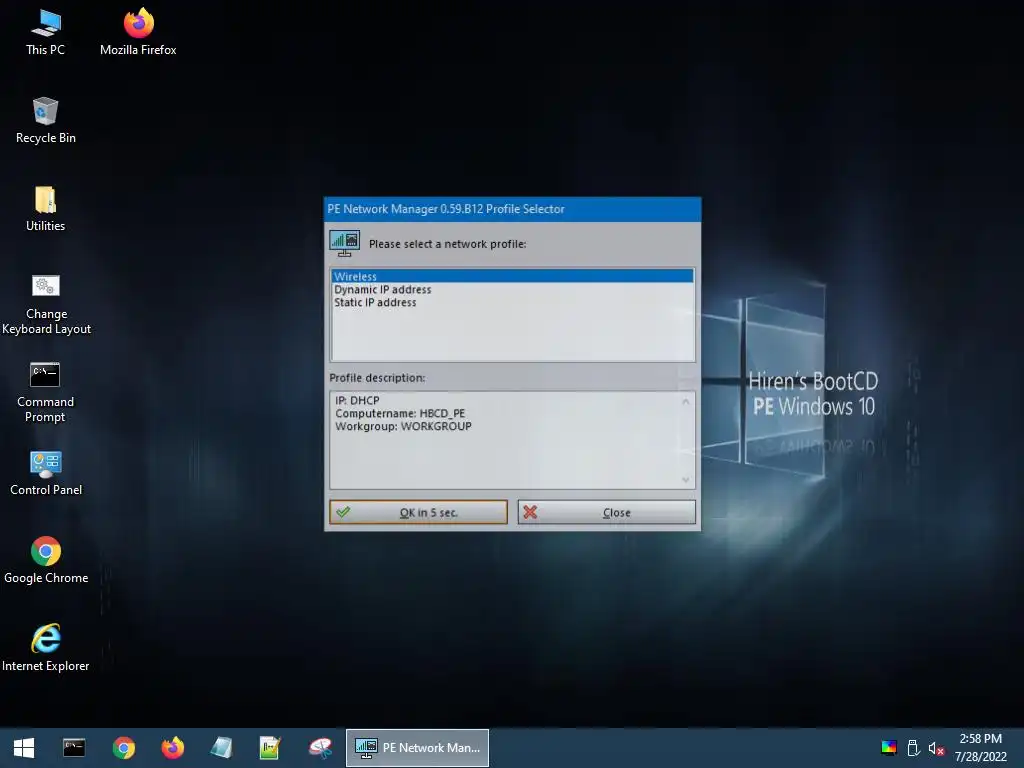Click Workgroup: WORKGROUP description line
The height and width of the screenshot is (768, 1024).
pyautogui.click(x=404, y=426)
